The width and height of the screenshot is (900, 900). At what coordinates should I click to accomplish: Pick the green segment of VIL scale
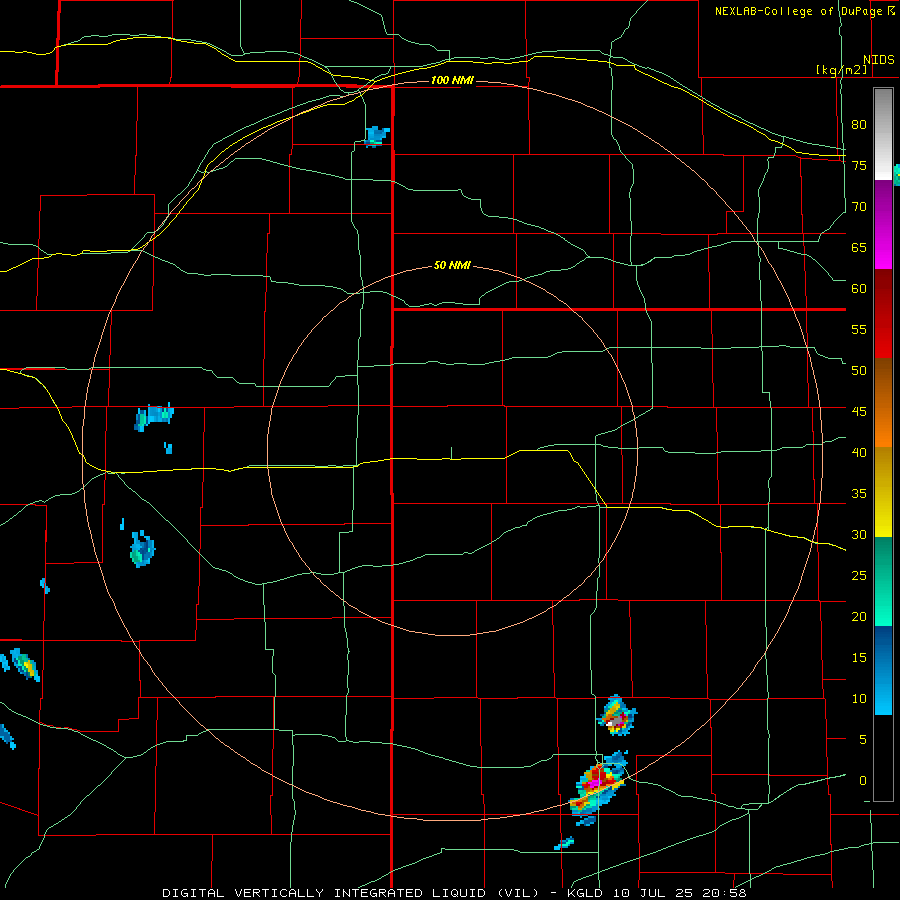(883, 581)
